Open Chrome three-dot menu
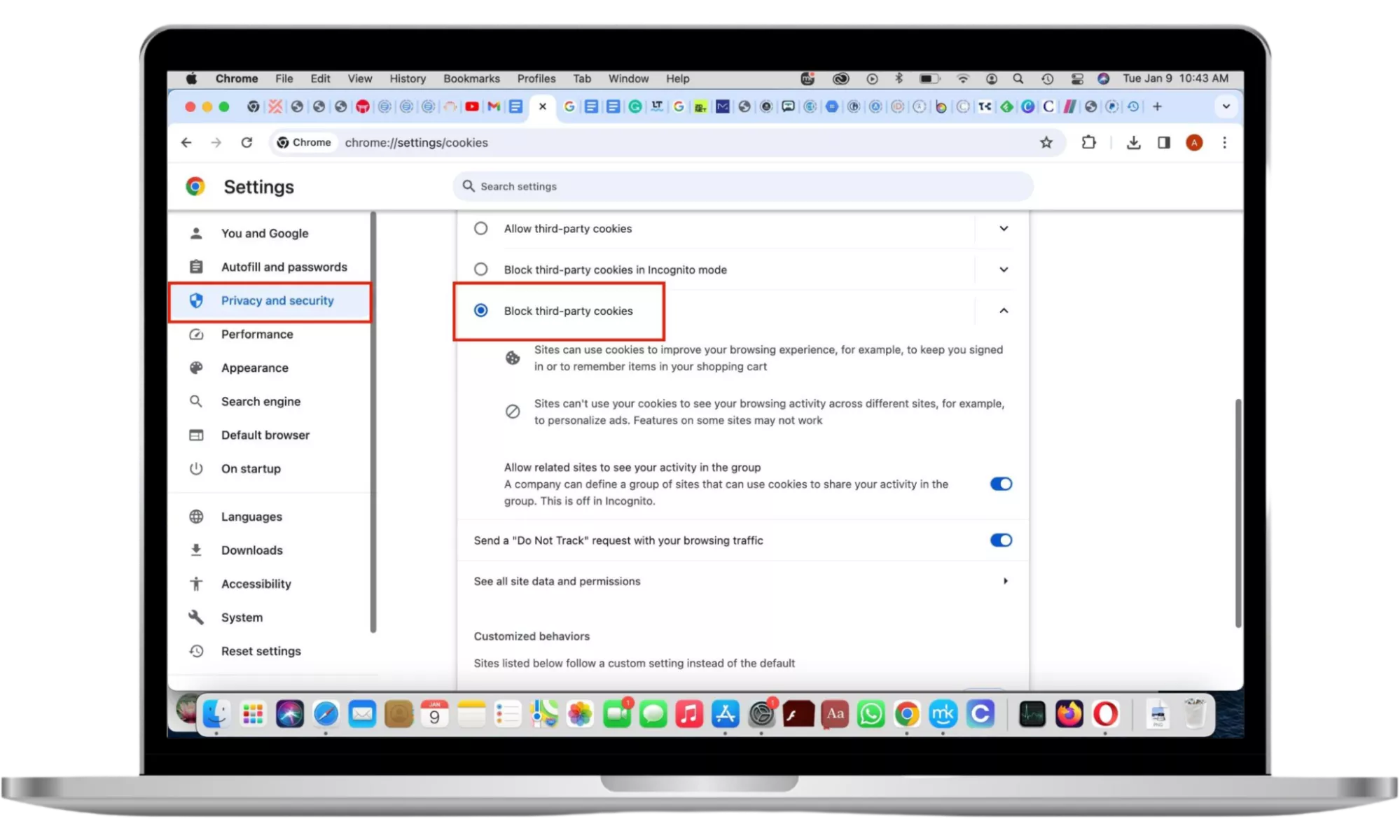This screenshot has height=840, width=1400. click(1224, 143)
